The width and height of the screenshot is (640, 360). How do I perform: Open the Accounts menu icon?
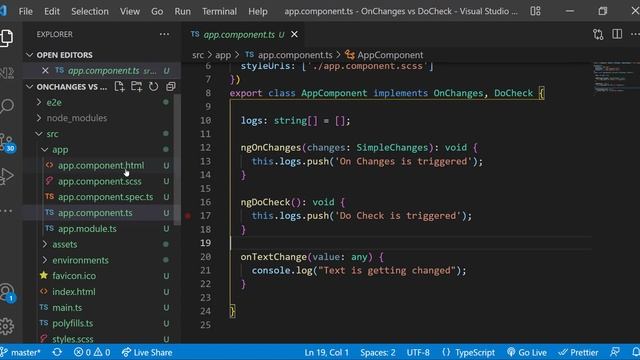(x=7, y=293)
